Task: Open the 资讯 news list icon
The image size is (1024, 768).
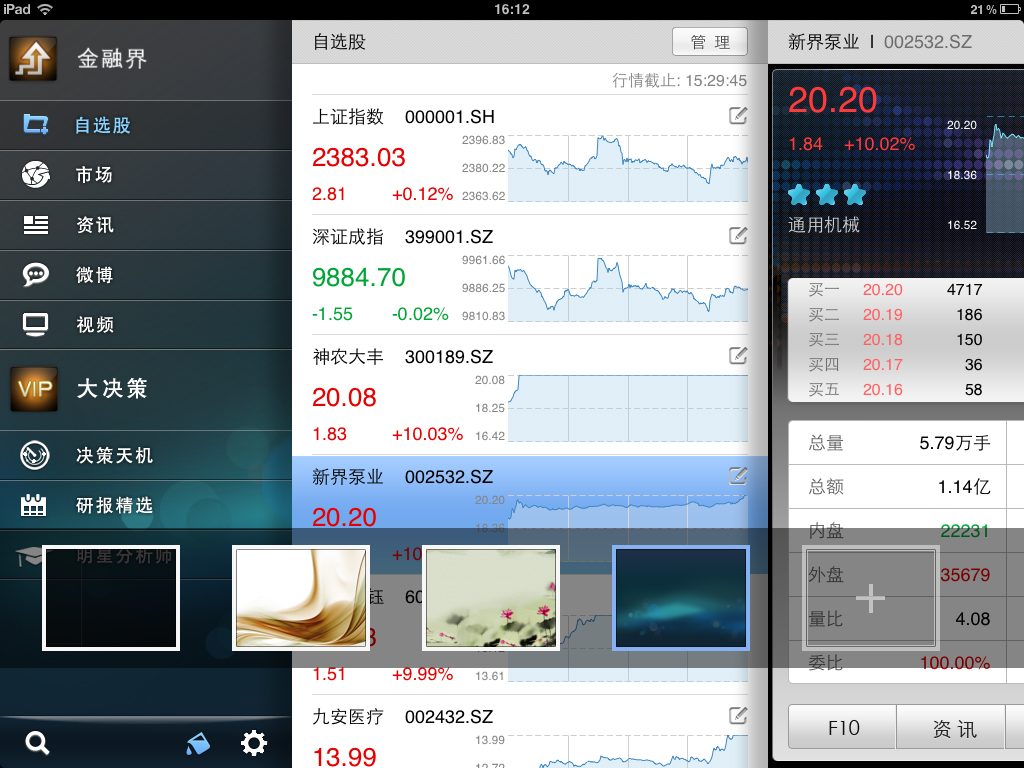Action: (x=35, y=225)
